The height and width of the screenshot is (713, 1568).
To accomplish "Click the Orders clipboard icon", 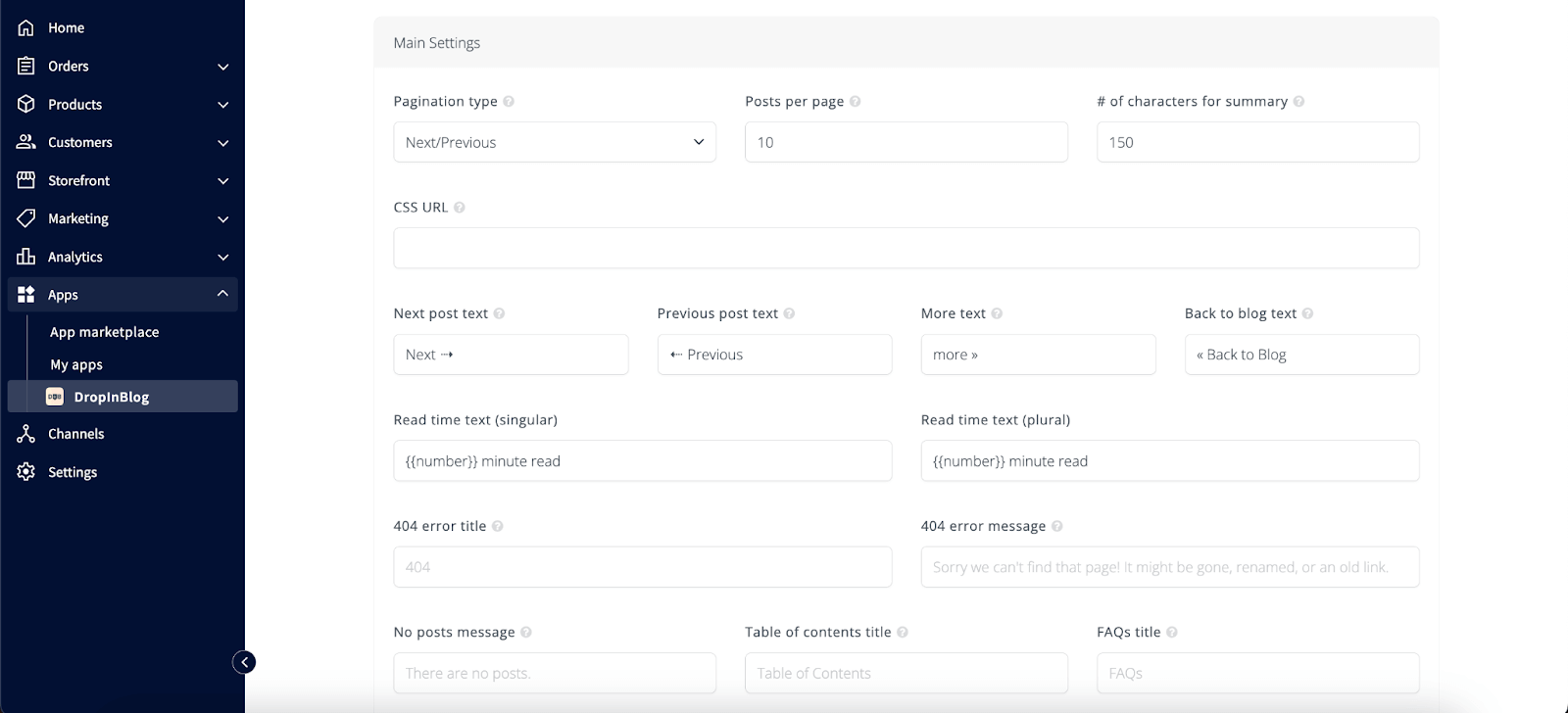I will pyautogui.click(x=26, y=66).
